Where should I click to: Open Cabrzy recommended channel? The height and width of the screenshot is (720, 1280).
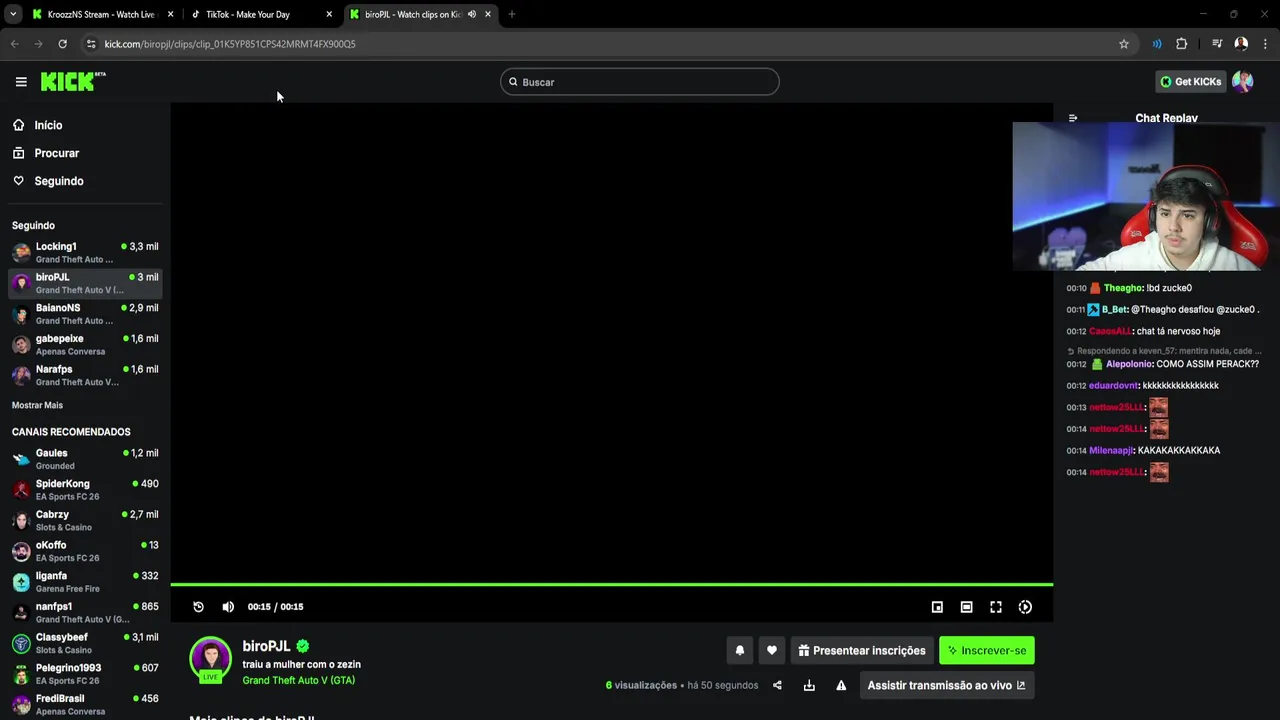[85, 520]
